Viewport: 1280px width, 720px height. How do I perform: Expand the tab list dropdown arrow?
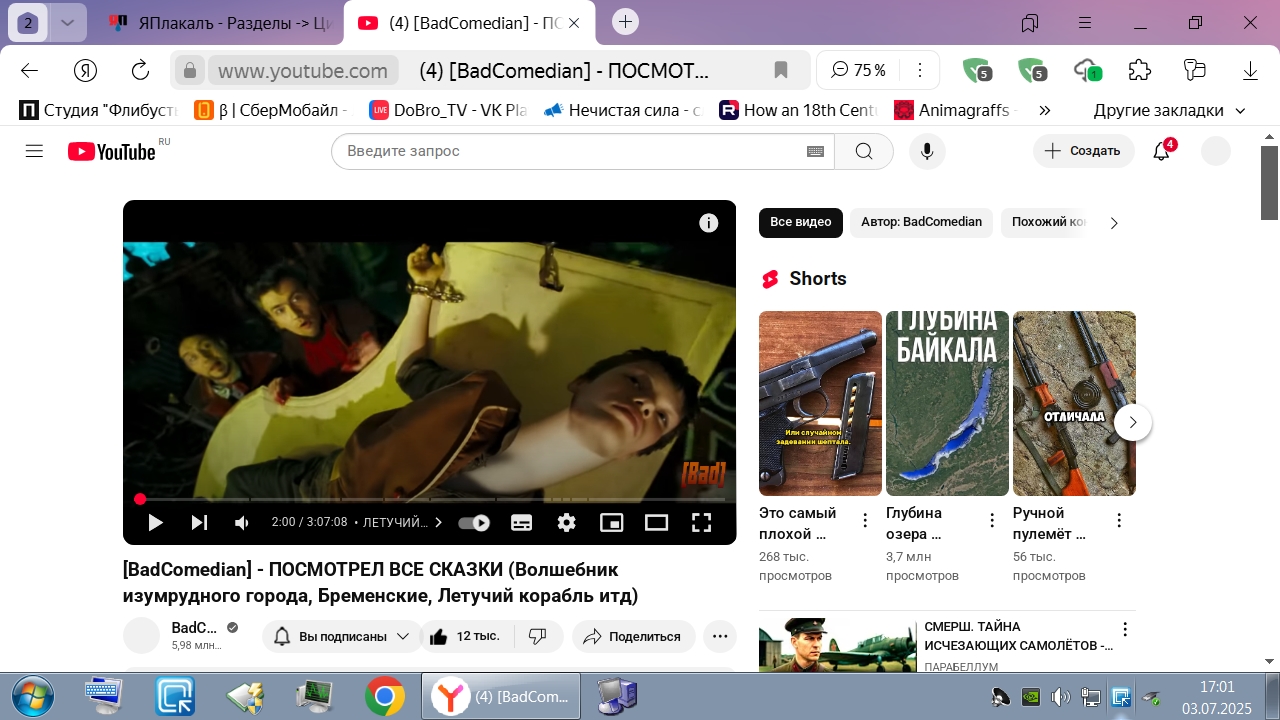tap(67, 22)
